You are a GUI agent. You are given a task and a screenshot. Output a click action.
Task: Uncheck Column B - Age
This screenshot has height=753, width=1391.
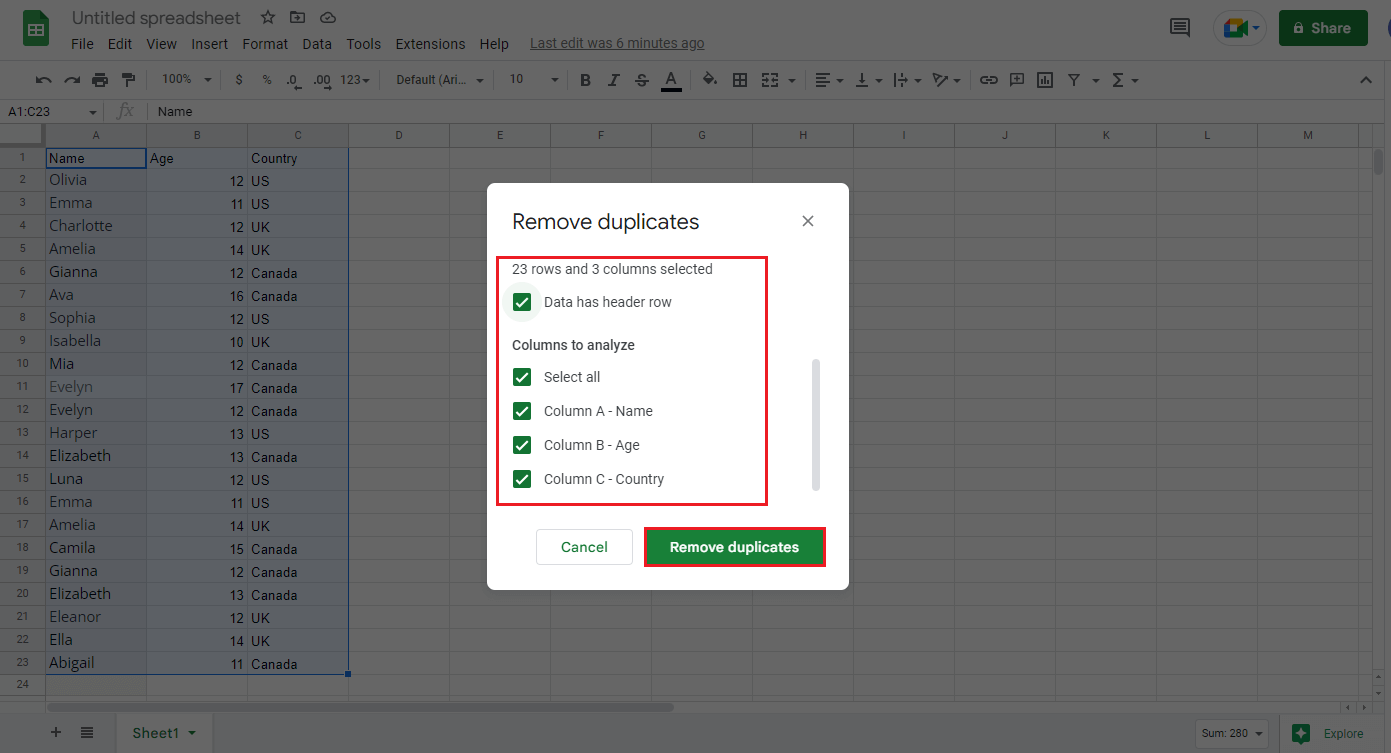[x=521, y=445]
